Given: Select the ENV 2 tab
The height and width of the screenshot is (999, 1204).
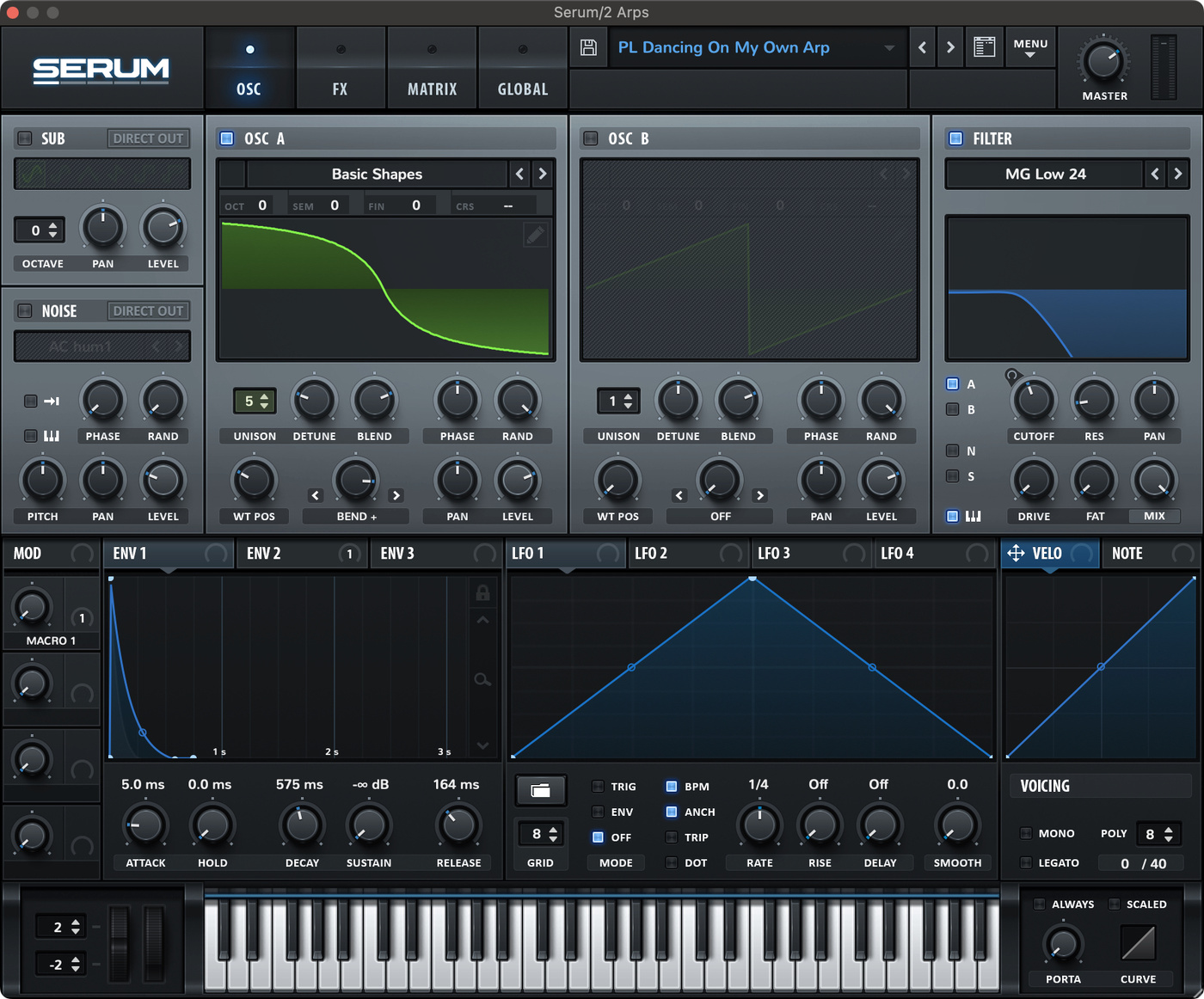Looking at the screenshot, I should point(302,554).
